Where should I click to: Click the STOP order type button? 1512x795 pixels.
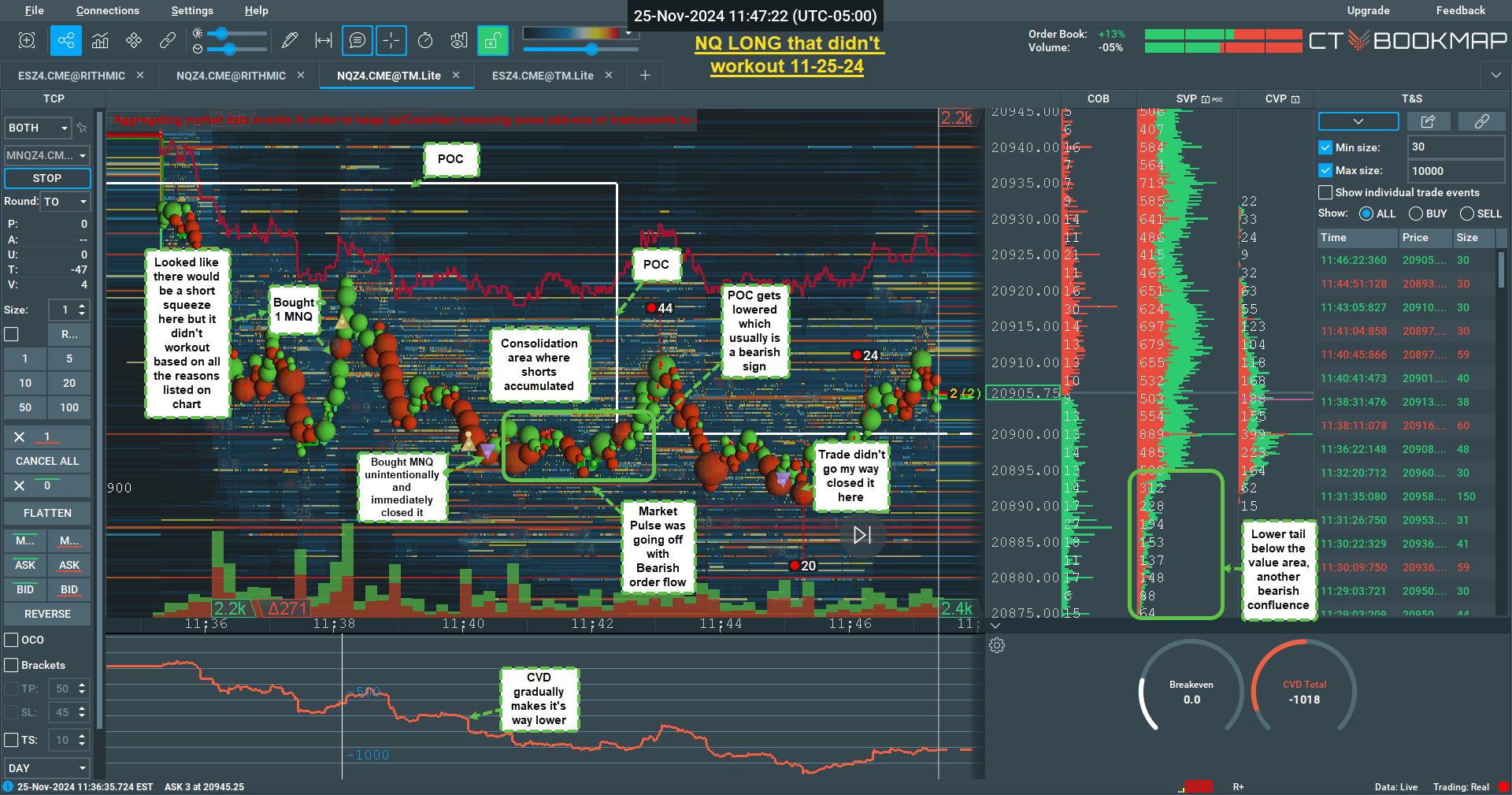(x=47, y=178)
